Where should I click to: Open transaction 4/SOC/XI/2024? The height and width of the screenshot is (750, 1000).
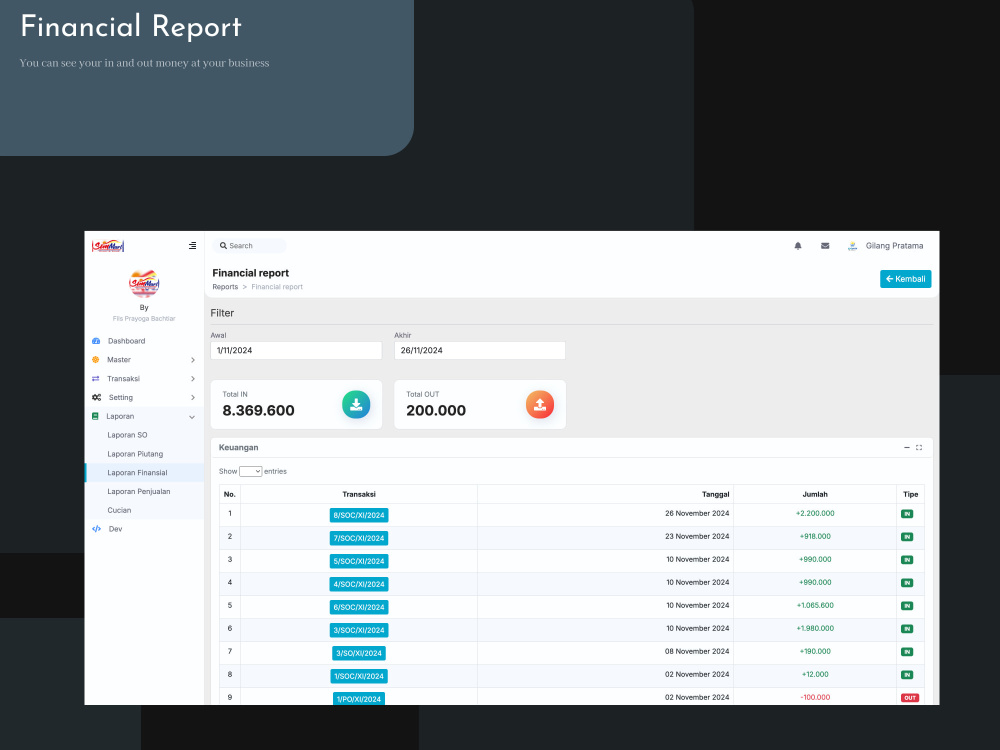coord(359,584)
